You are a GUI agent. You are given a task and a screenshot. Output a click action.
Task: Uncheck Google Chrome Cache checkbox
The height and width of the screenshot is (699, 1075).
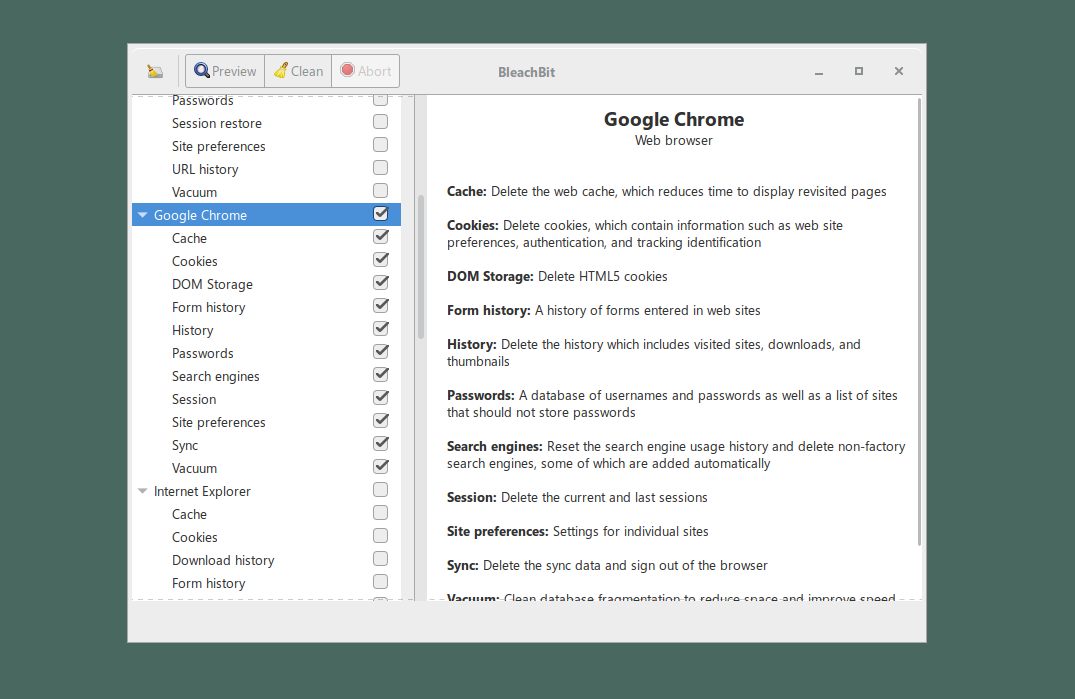(x=381, y=237)
